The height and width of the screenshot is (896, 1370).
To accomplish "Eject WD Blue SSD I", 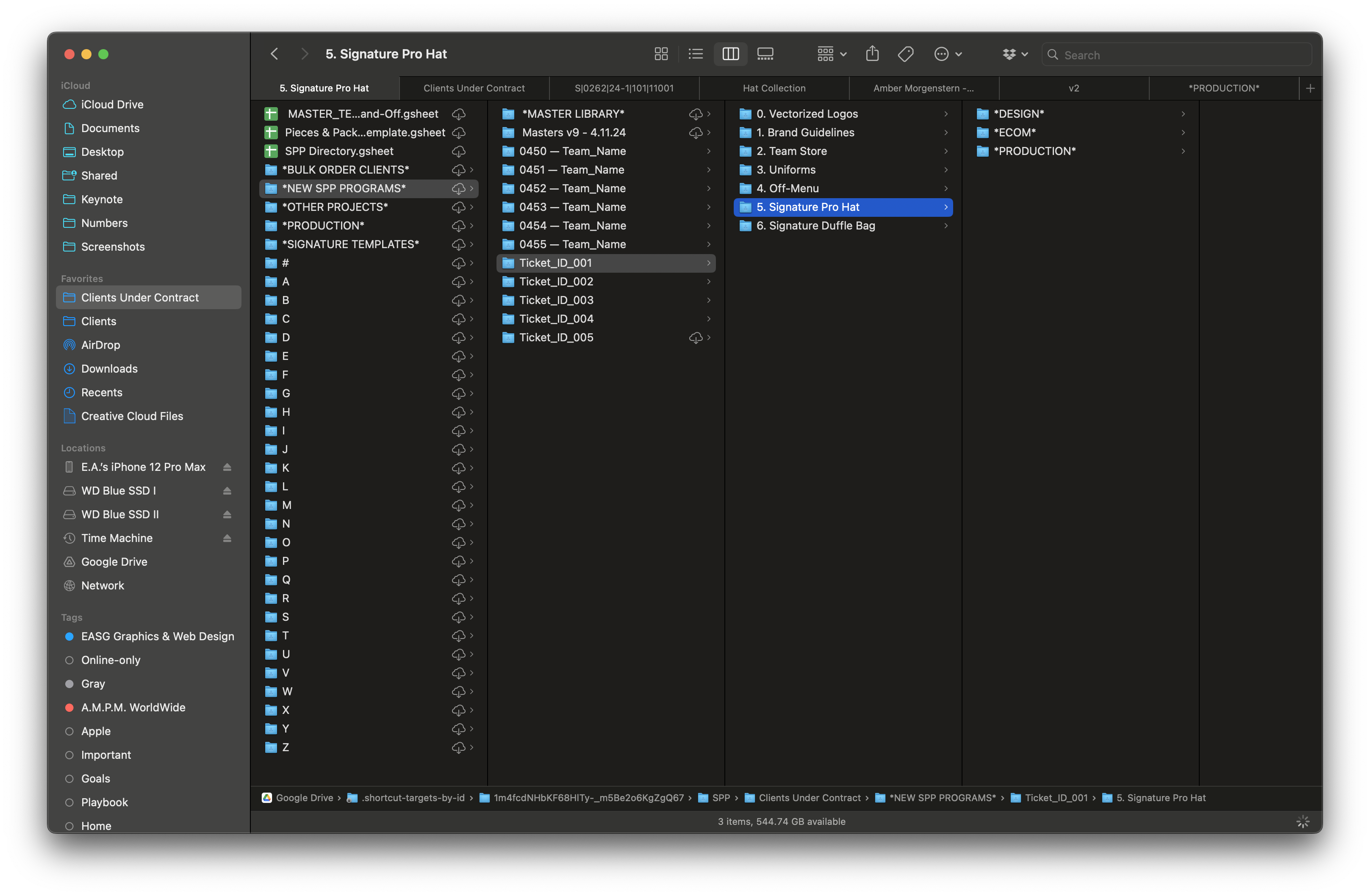I will 227,491.
